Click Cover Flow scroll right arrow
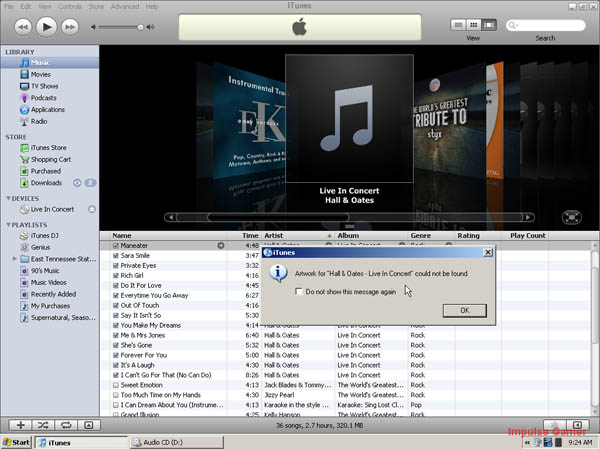 528,217
